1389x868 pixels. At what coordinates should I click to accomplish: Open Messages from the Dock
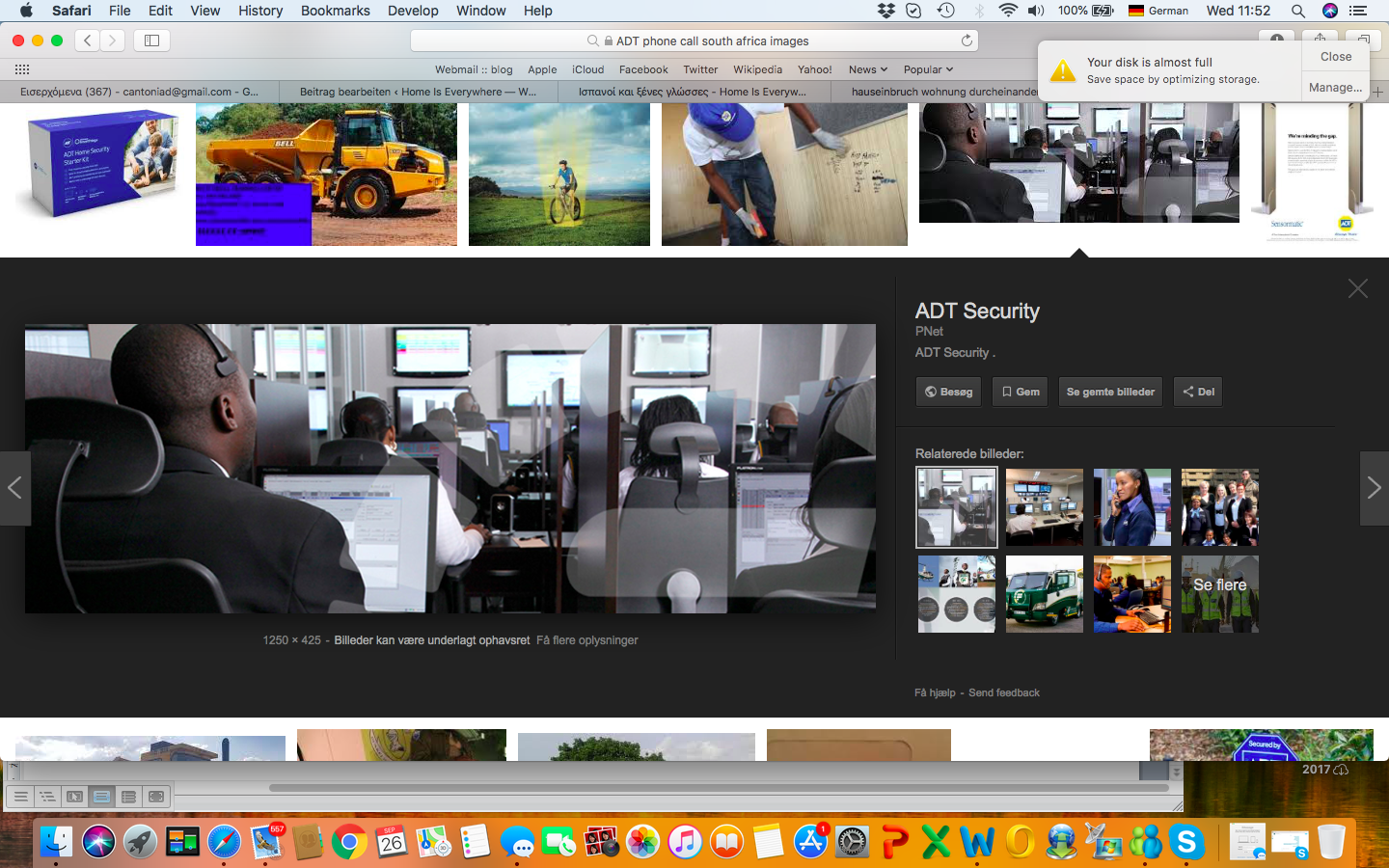tap(518, 844)
